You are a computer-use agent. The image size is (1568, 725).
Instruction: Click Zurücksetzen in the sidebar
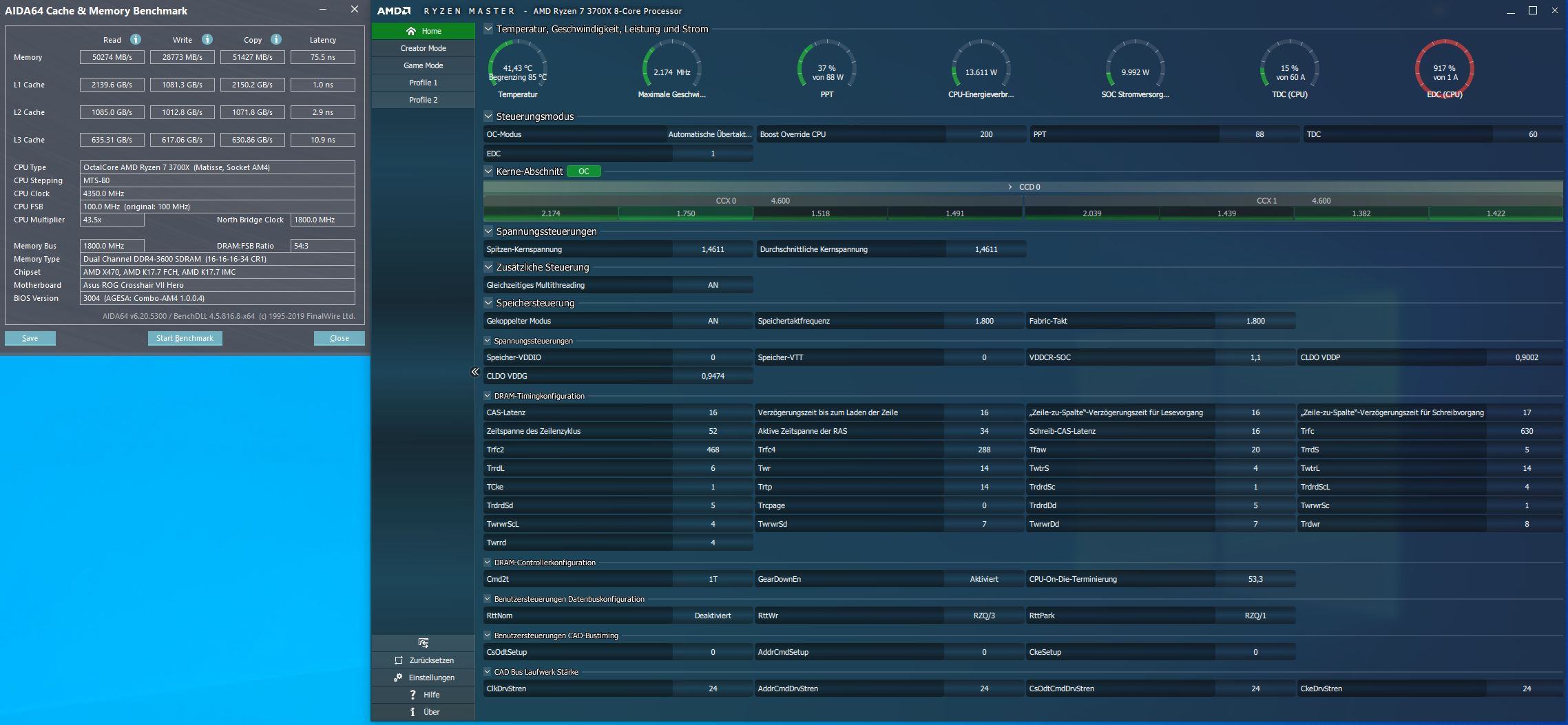[x=423, y=660]
